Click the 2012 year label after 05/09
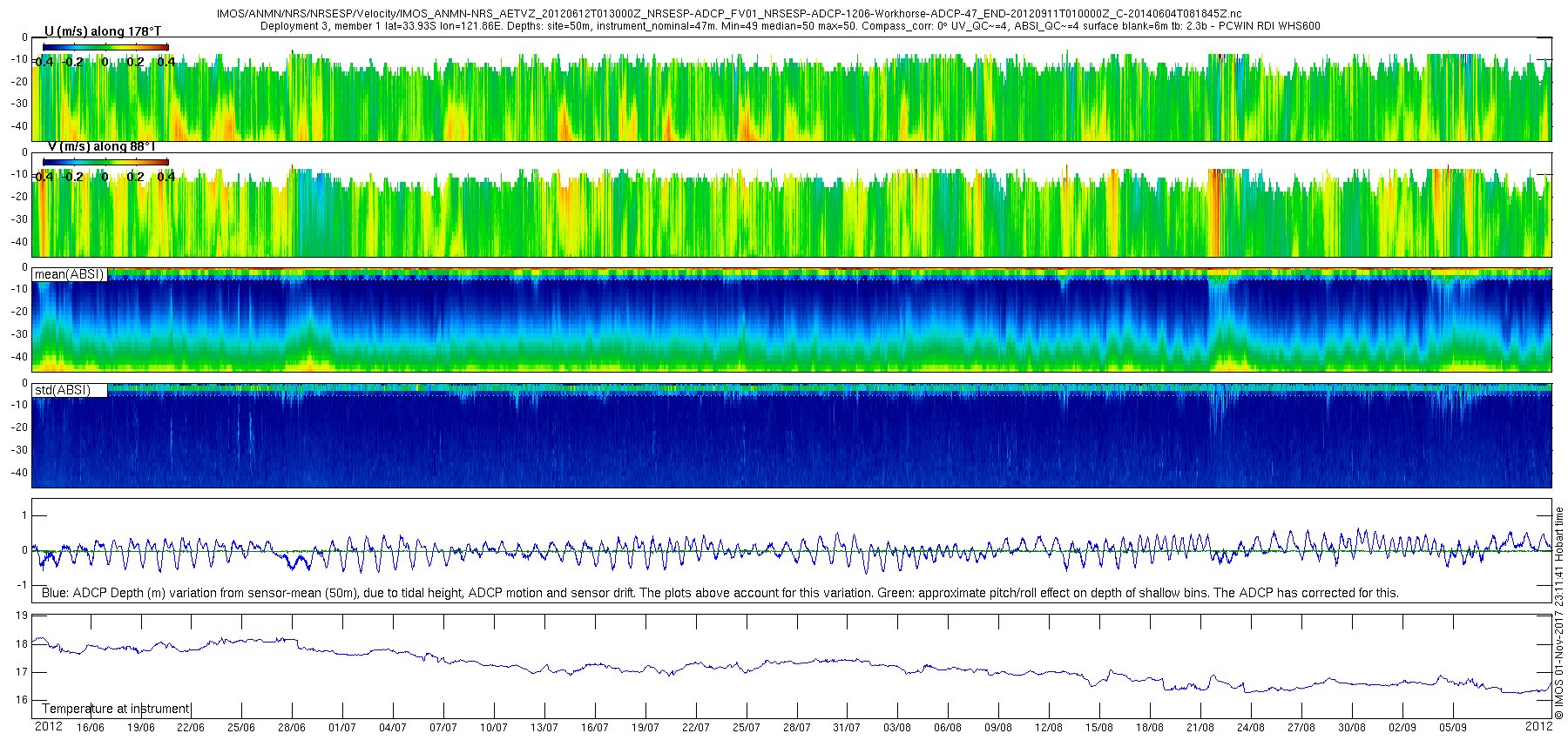Image resolution: width=1568 pixels, height=740 pixels. click(1539, 725)
